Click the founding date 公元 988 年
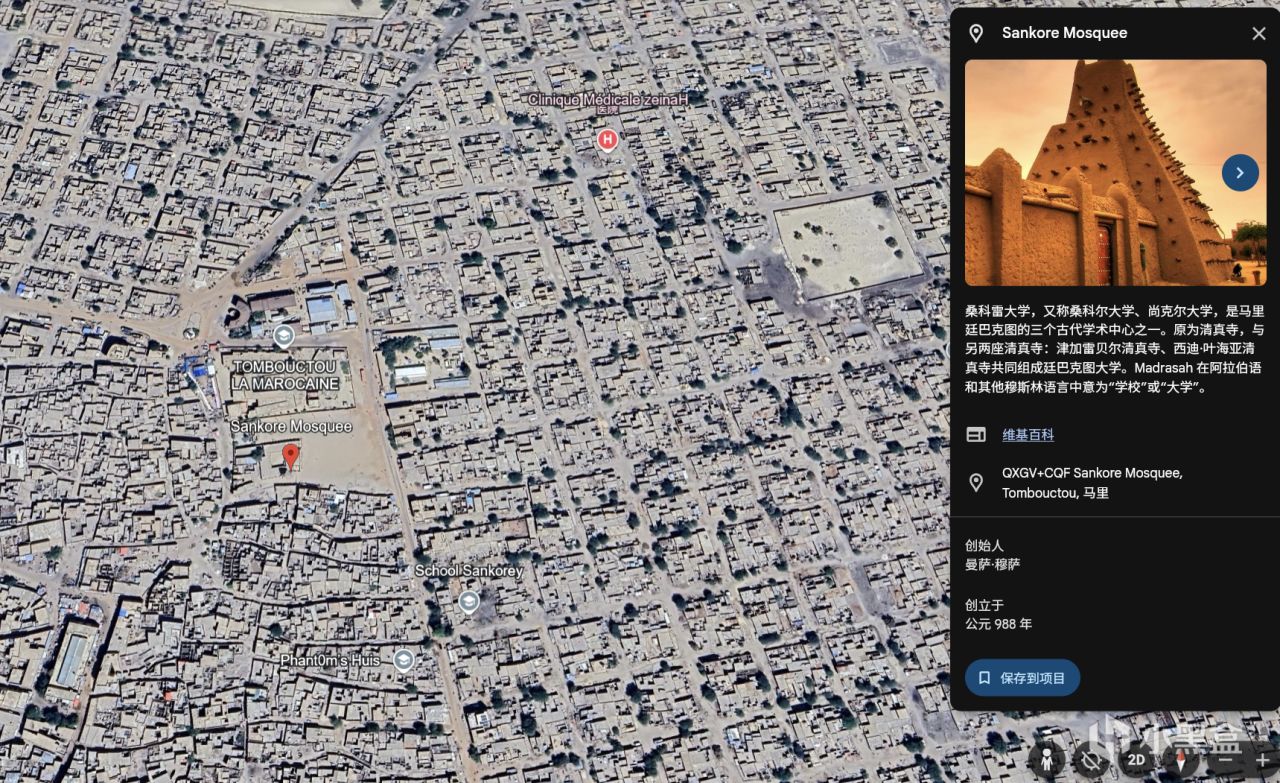 coord(998,624)
